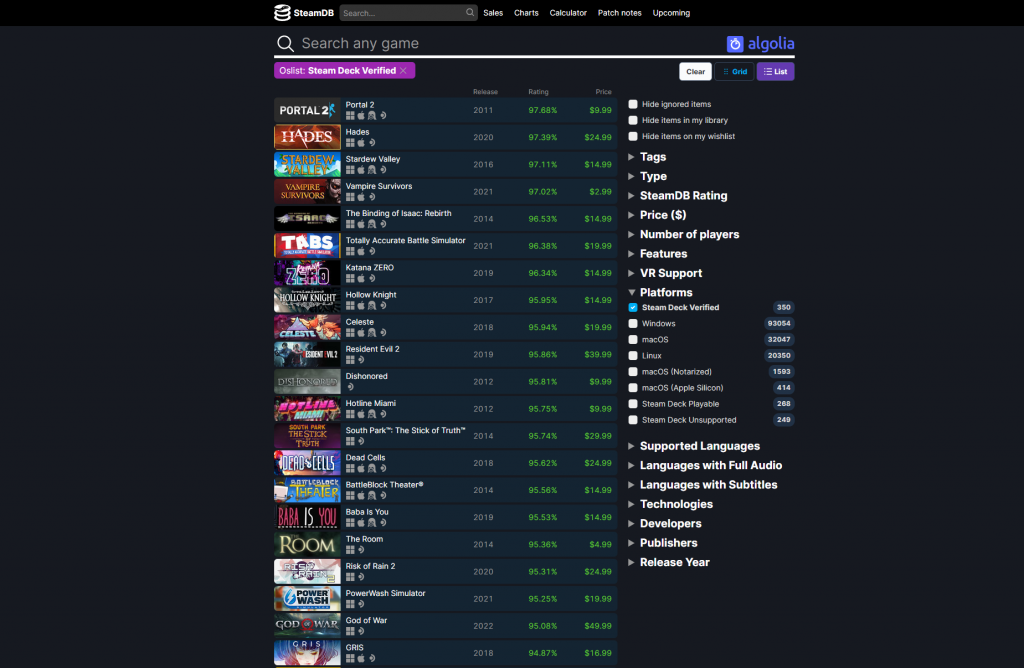
Task: Click Linux penguin icon under Stardew Valley
Action: (x=372, y=170)
